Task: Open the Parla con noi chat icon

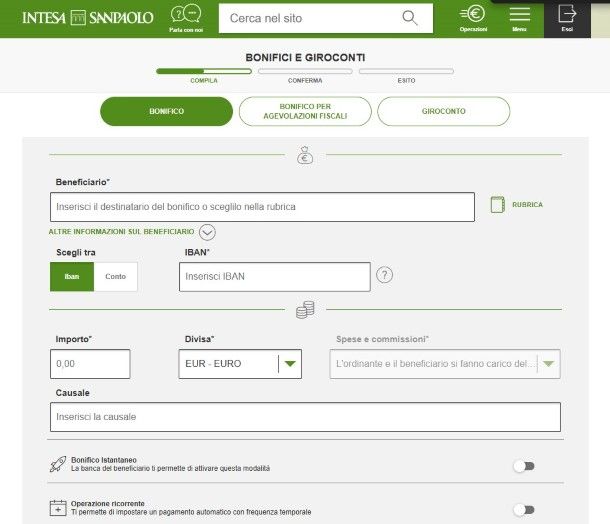Action: 186,14
